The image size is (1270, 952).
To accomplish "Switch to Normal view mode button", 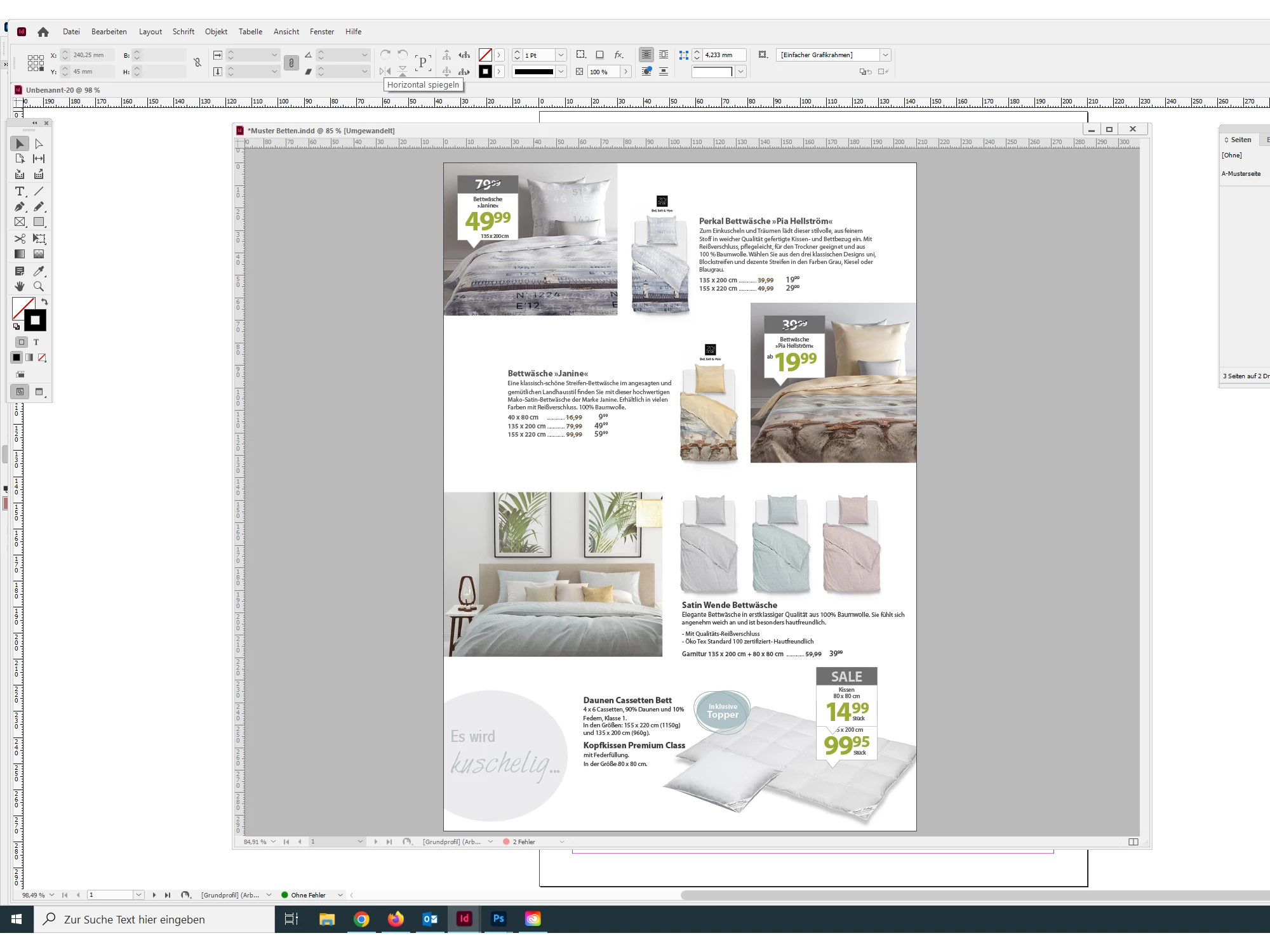I will click(x=20, y=392).
